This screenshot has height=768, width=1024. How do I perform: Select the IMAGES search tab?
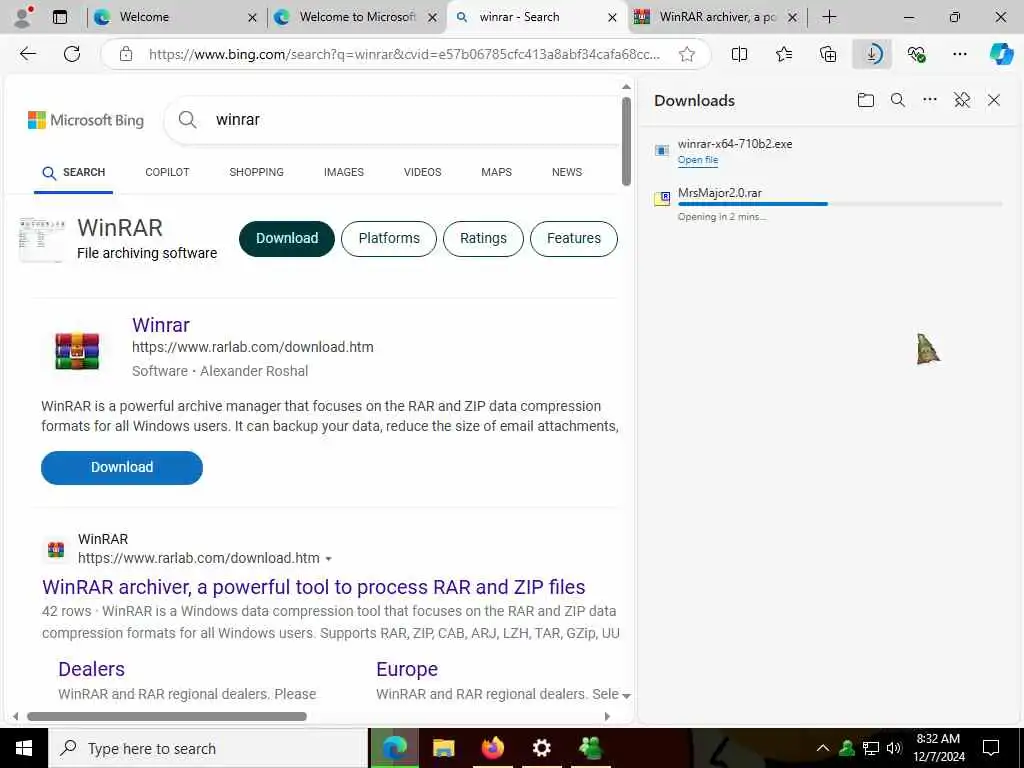tap(344, 172)
